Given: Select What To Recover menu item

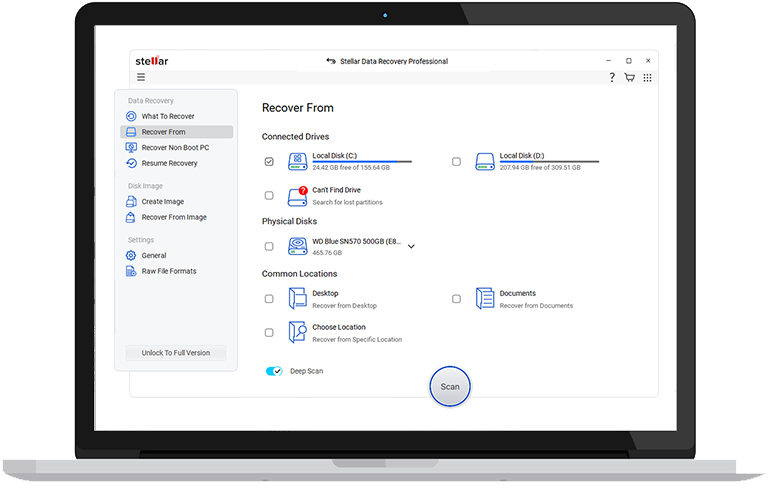Looking at the screenshot, I should 176,116.
